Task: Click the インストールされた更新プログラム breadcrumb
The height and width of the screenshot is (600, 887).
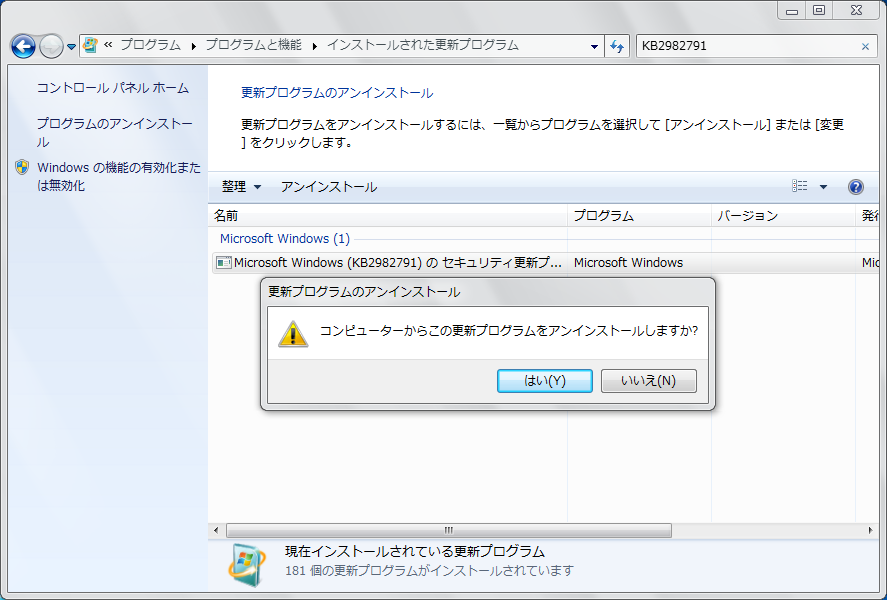Action: [x=423, y=45]
